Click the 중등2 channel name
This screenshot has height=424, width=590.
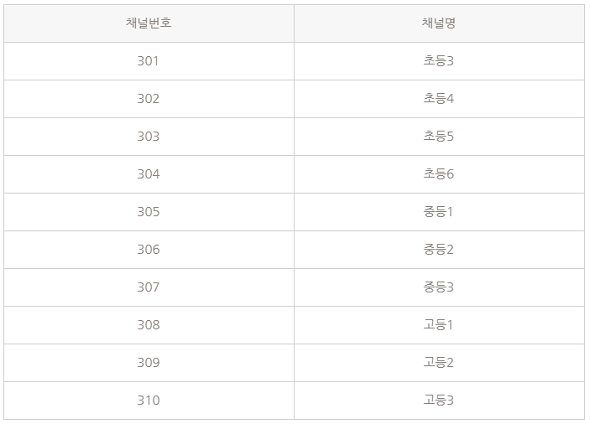[439, 249]
